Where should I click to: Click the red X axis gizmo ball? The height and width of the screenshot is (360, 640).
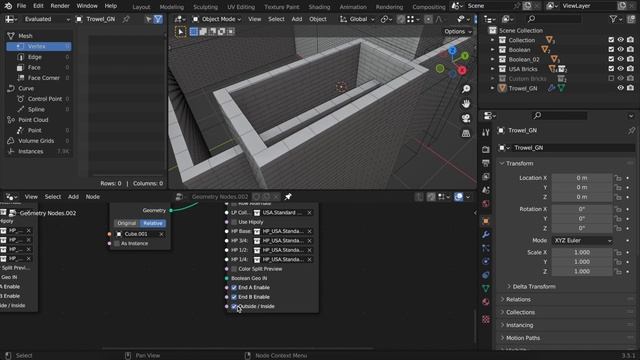pyautogui.click(x=462, y=70)
